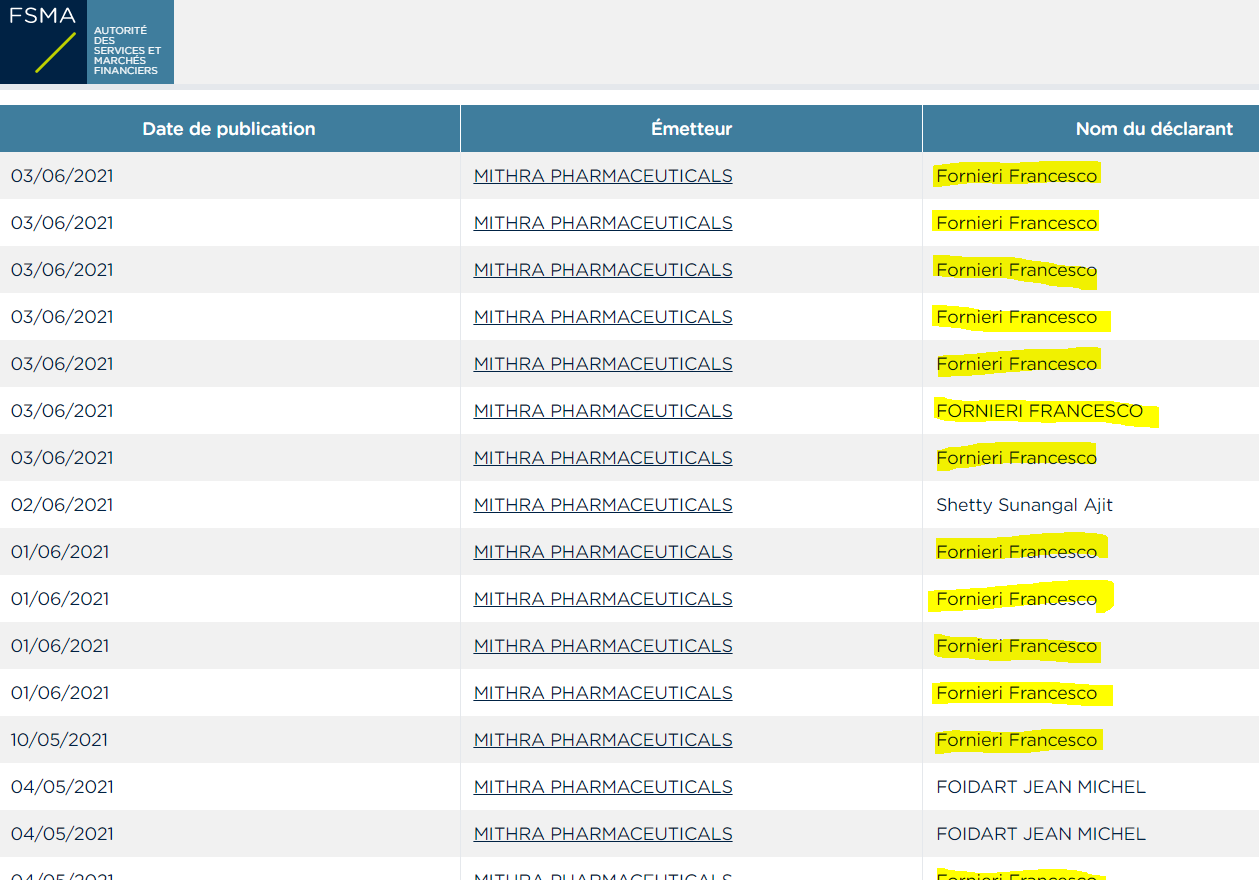The image size is (1259, 880).
Task: Open the Mithra link in the second FOIDART JEAN MICHEL row
Action: (603, 834)
